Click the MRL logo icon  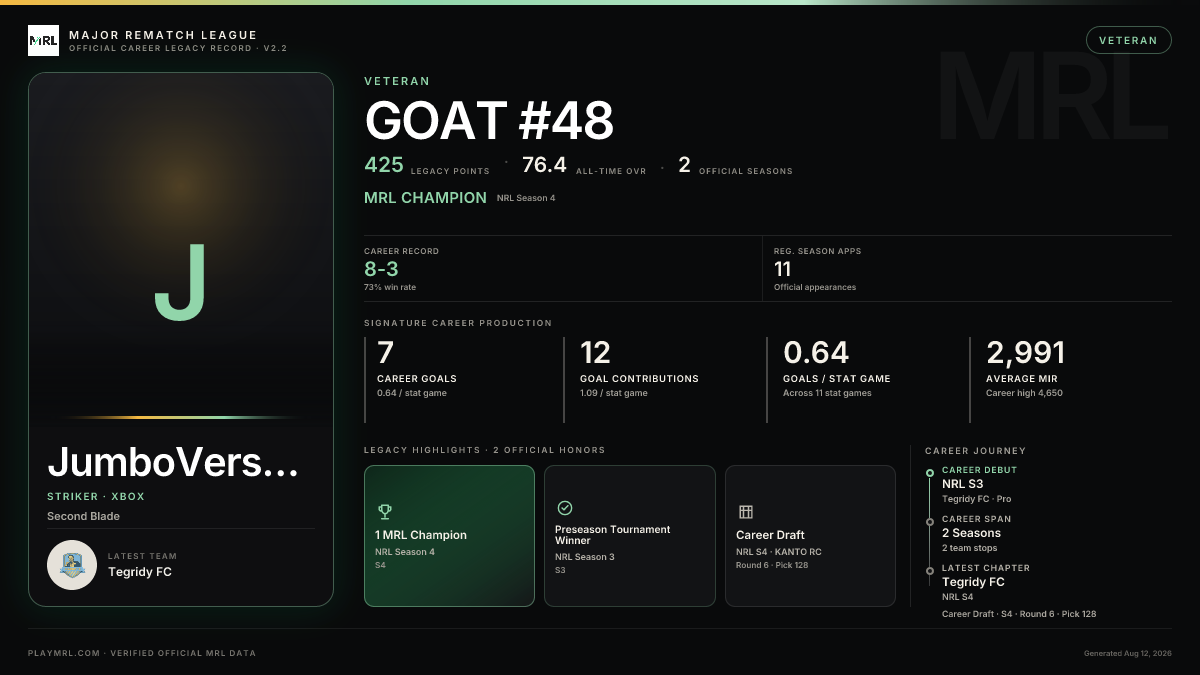coord(43,41)
